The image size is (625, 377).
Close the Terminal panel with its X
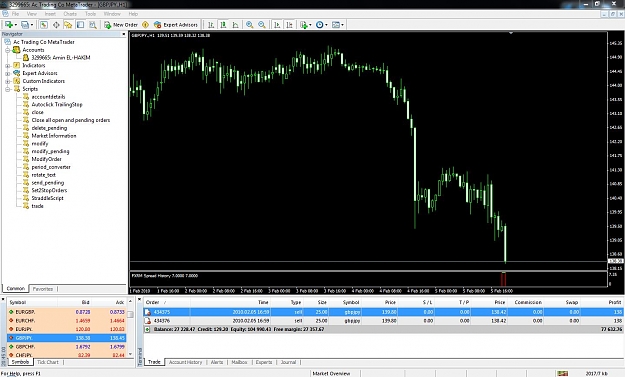click(140, 299)
